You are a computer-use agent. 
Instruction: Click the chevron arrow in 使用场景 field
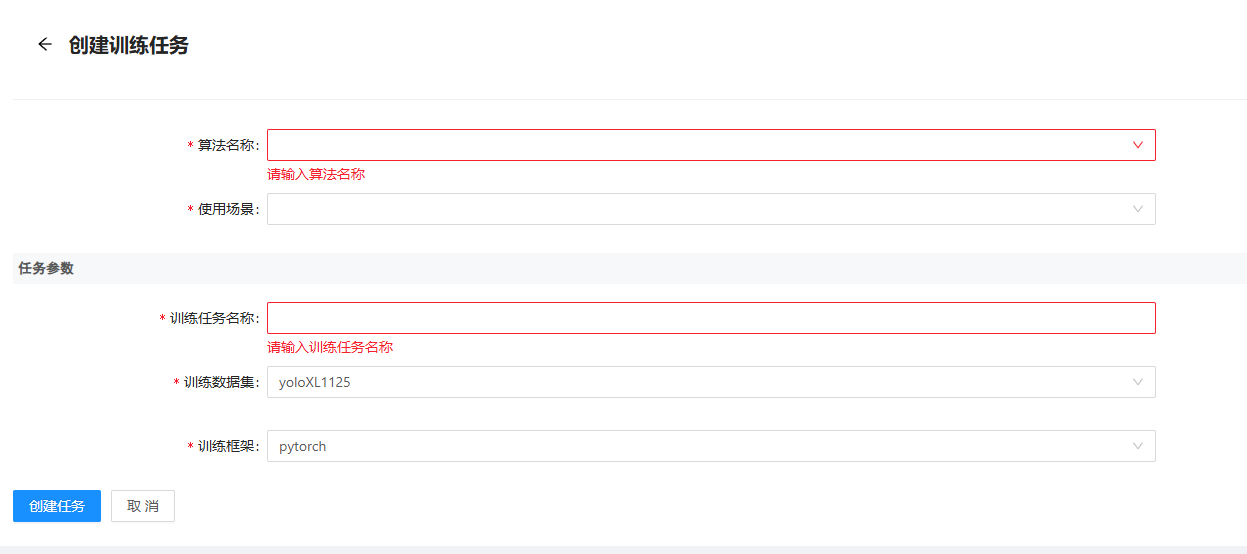click(x=1137, y=209)
